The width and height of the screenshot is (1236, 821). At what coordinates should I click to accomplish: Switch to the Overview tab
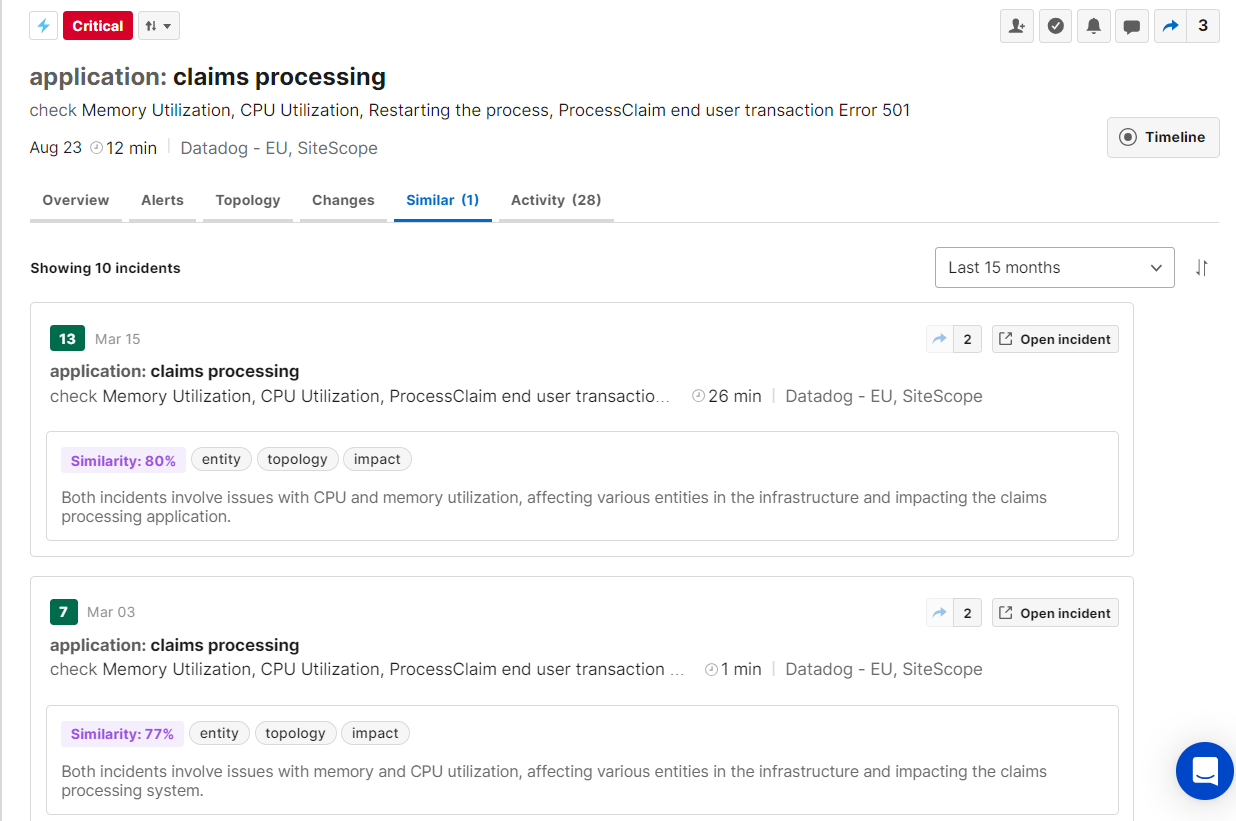coord(76,200)
